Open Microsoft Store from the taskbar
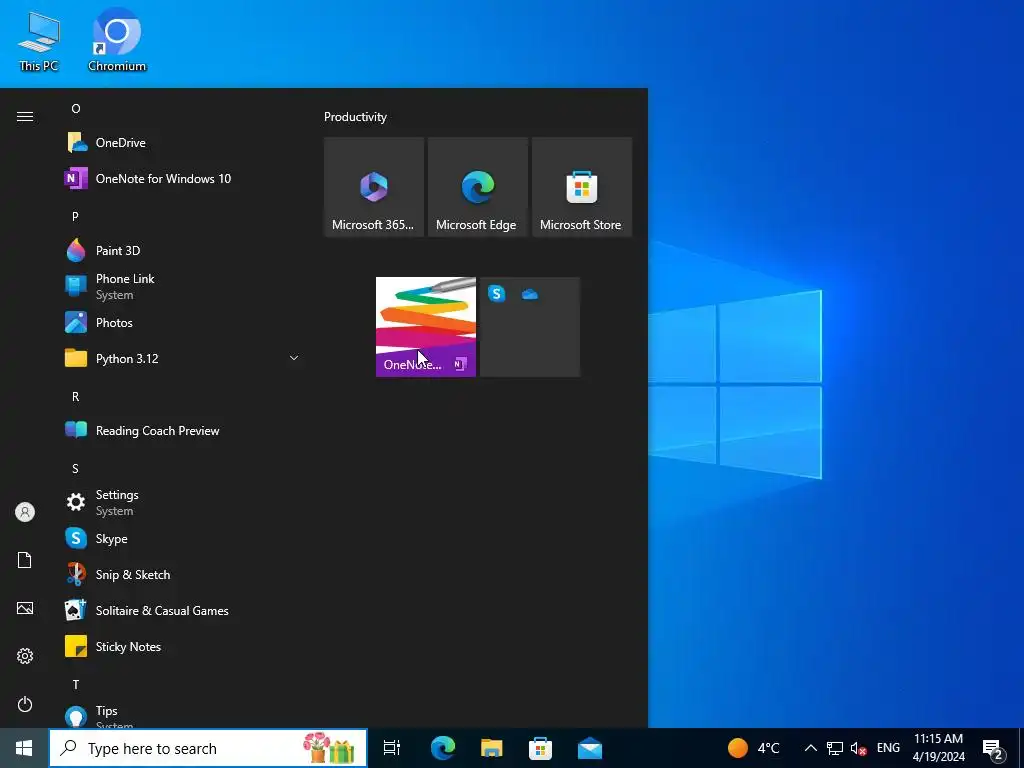 pyautogui.click(x=540, y=748)
